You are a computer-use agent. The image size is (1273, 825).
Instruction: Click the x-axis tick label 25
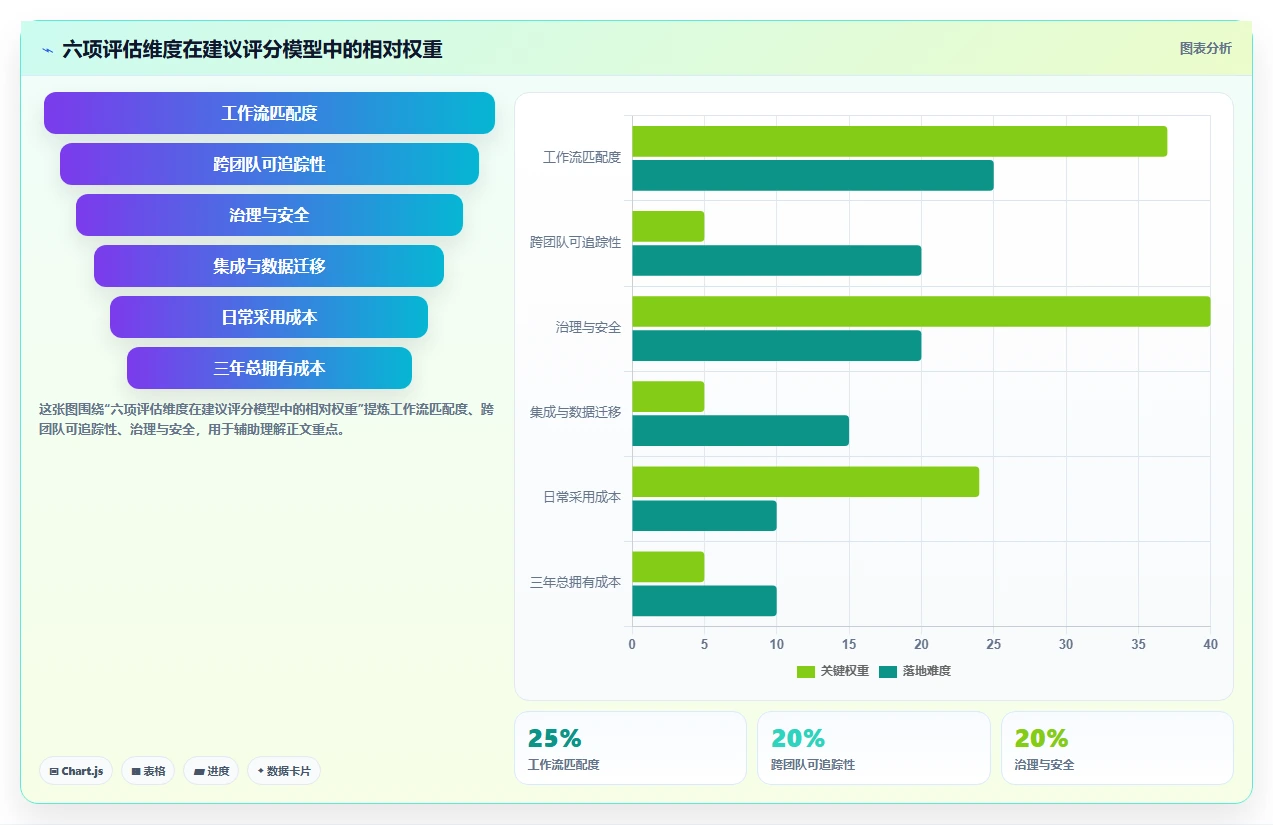coord(994,645)
